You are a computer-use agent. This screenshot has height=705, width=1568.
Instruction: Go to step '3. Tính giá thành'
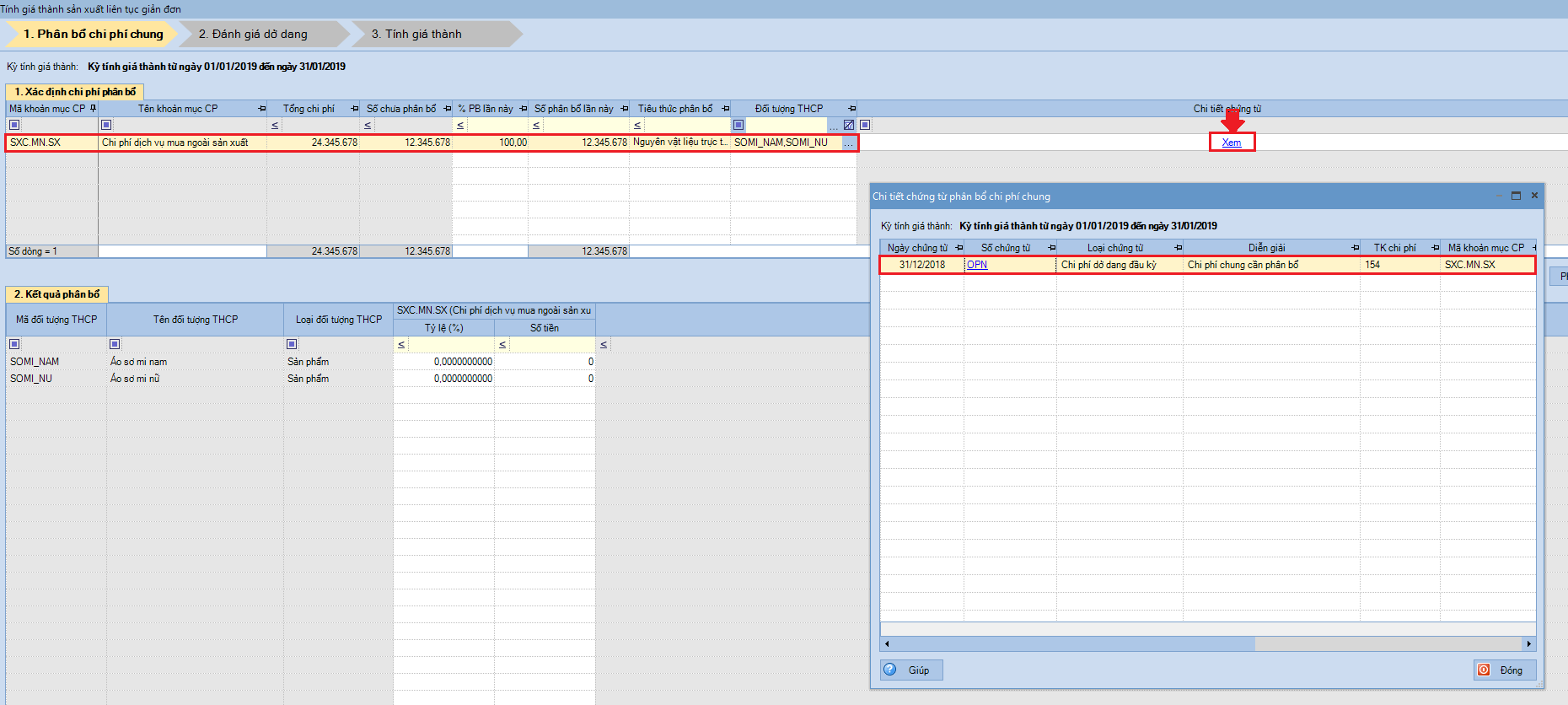[416, 34]
